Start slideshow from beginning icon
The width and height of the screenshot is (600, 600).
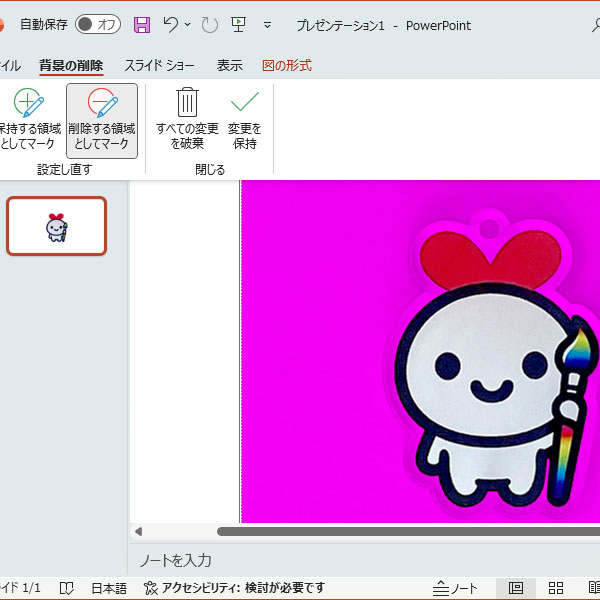(238, 25)
